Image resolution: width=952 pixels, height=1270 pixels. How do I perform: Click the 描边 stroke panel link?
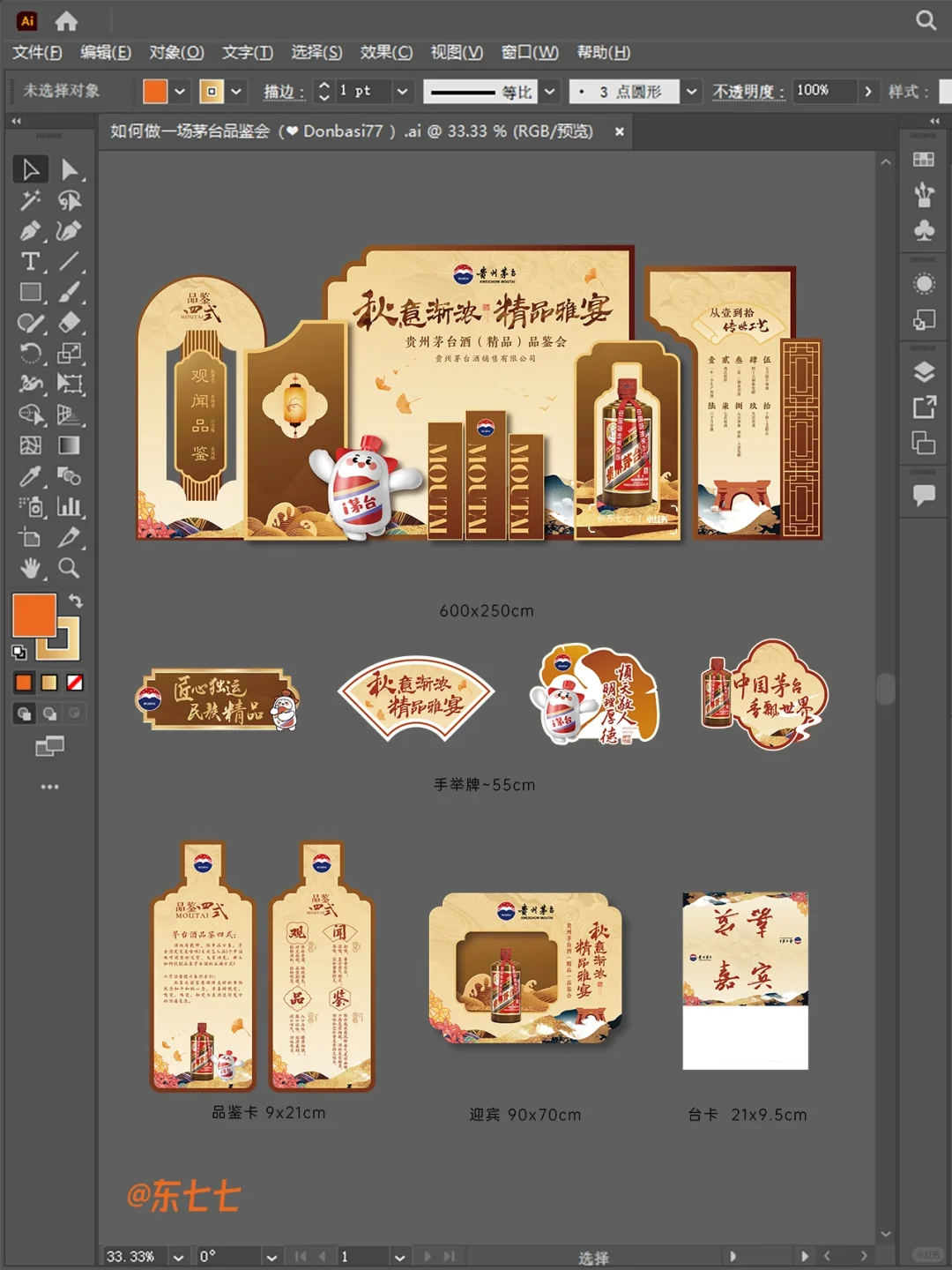[x=285, y=92]
